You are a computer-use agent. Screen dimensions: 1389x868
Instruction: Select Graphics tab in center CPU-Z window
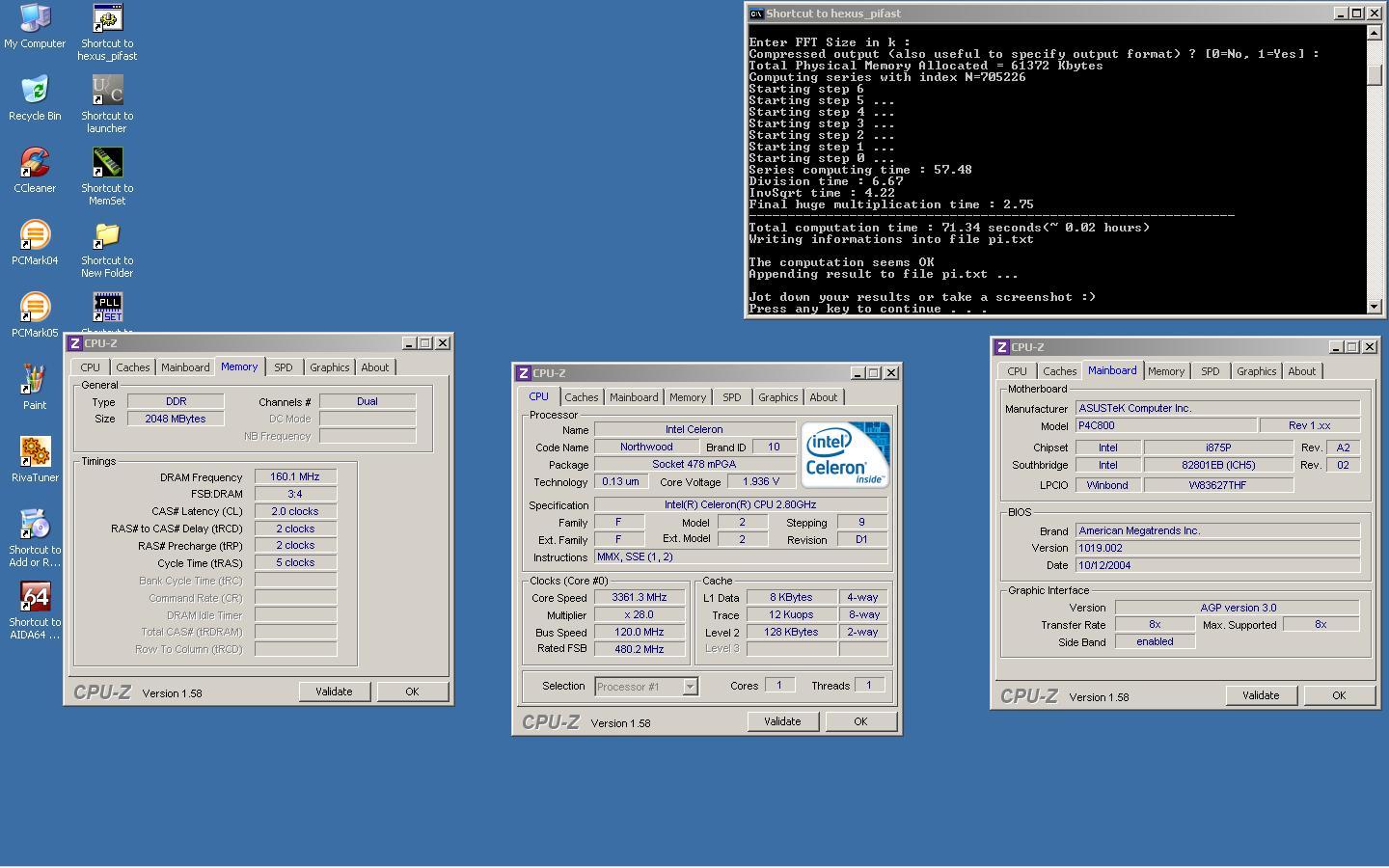[778, 397]
